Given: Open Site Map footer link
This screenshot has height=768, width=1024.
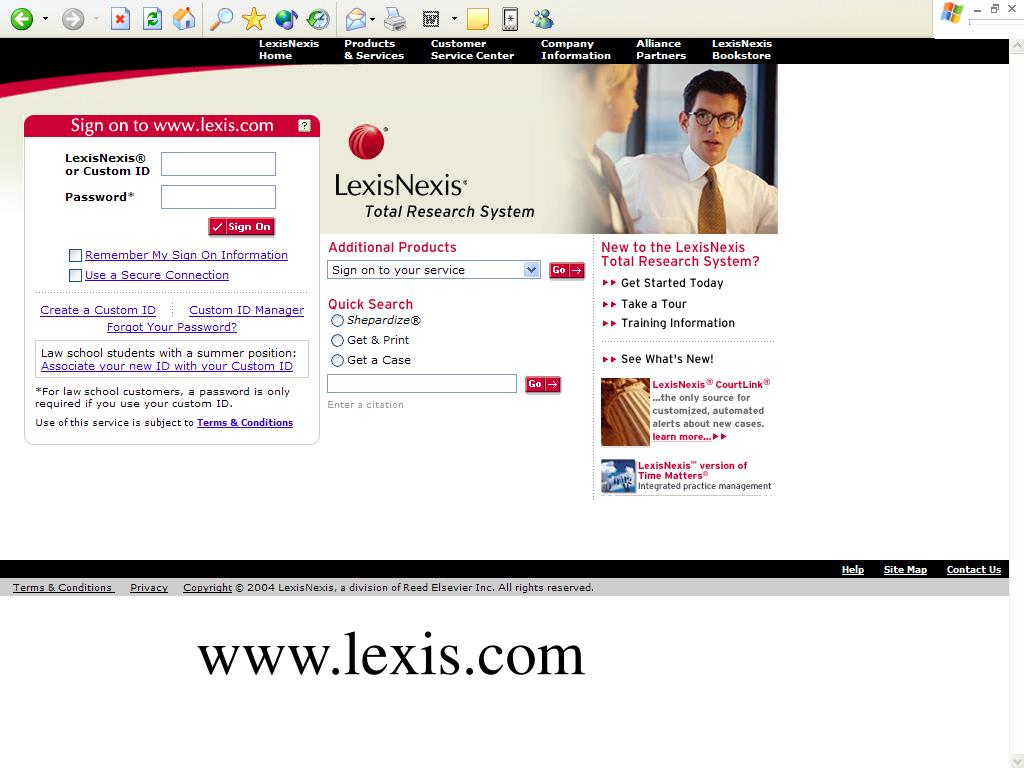Looking at the screenshot, I should click(905, 569).
